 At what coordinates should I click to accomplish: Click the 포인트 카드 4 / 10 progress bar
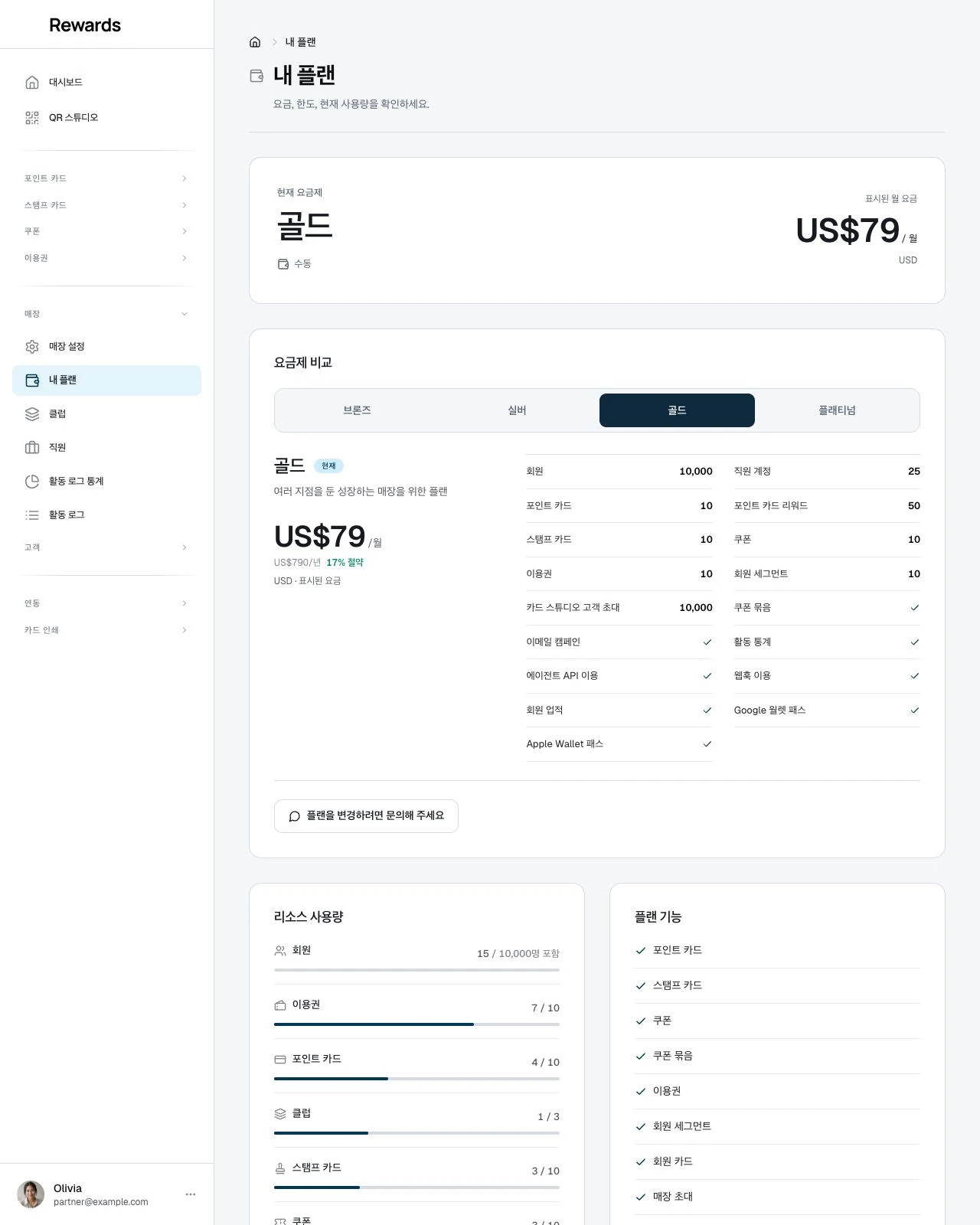[x=416, y=1079]
